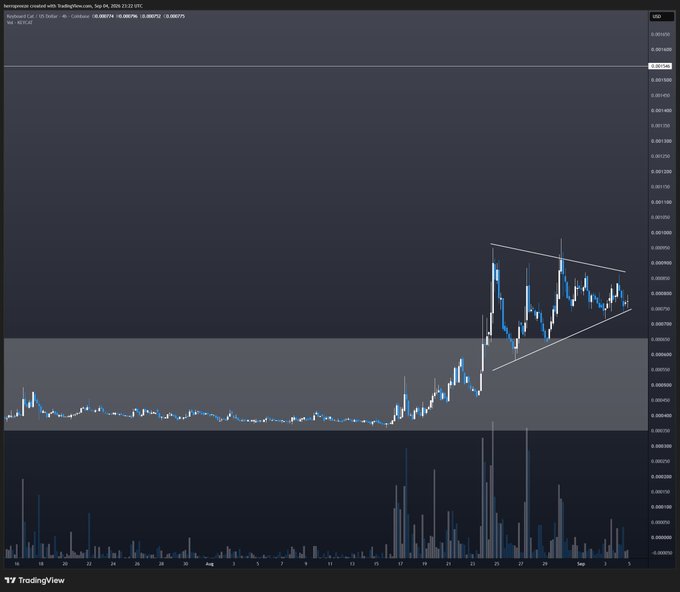680x592 pixels.
Task: Click the 16 date label on time axis
Action: coord(16,564)
